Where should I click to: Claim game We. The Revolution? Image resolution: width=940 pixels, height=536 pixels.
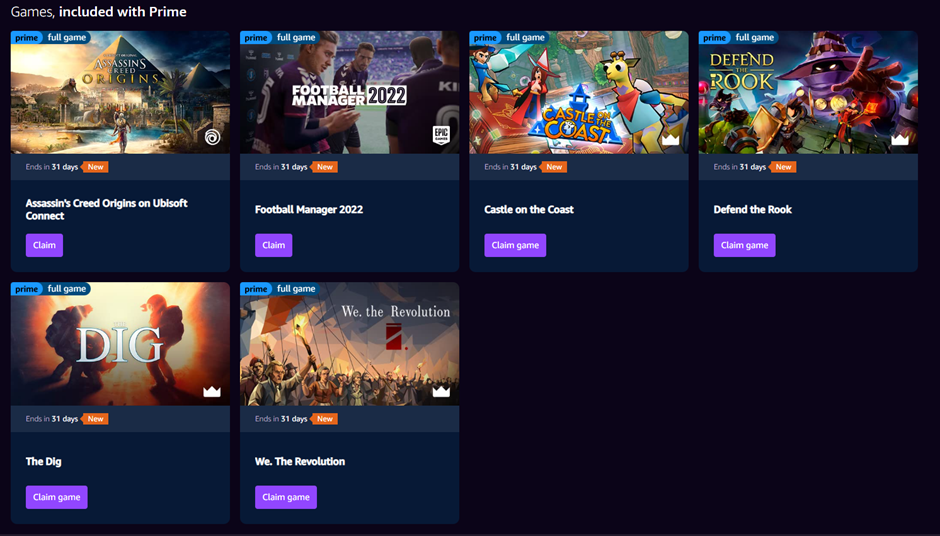(285, 497)
